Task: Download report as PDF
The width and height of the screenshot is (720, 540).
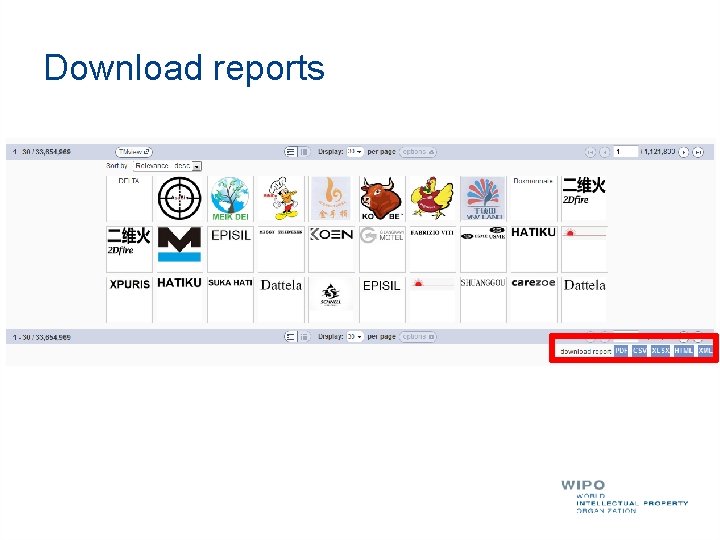Action: click(621, 350)
